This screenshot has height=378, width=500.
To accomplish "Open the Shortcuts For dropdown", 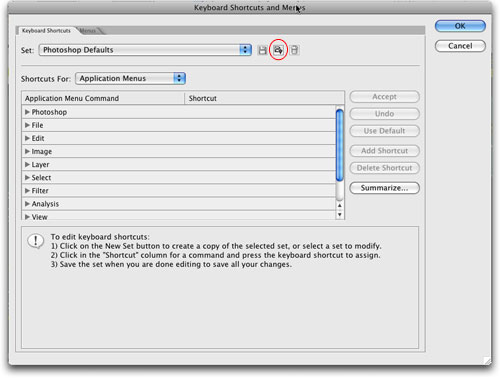I will tap(130, 78).
